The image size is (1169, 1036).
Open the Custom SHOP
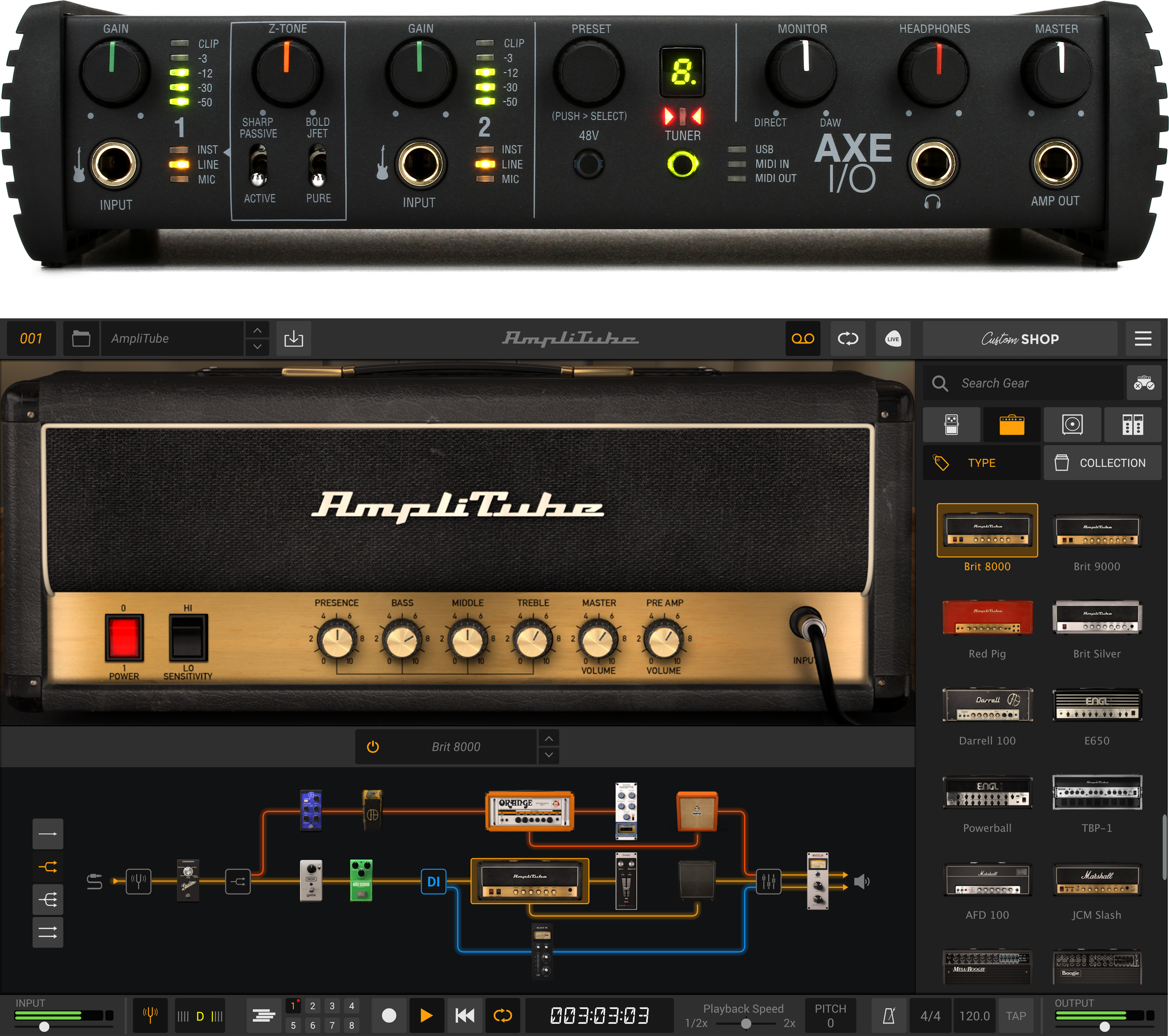coord(1020,339)
